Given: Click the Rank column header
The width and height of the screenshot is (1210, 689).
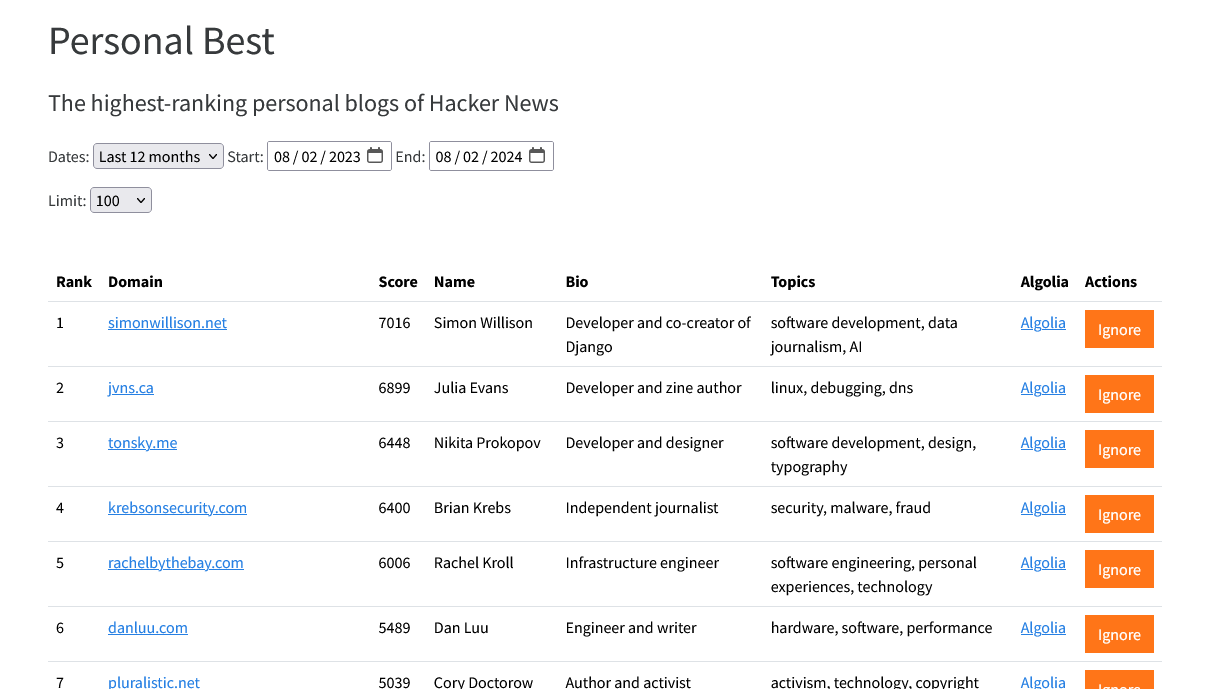Looking at the screenshot, I should (74, 282).
